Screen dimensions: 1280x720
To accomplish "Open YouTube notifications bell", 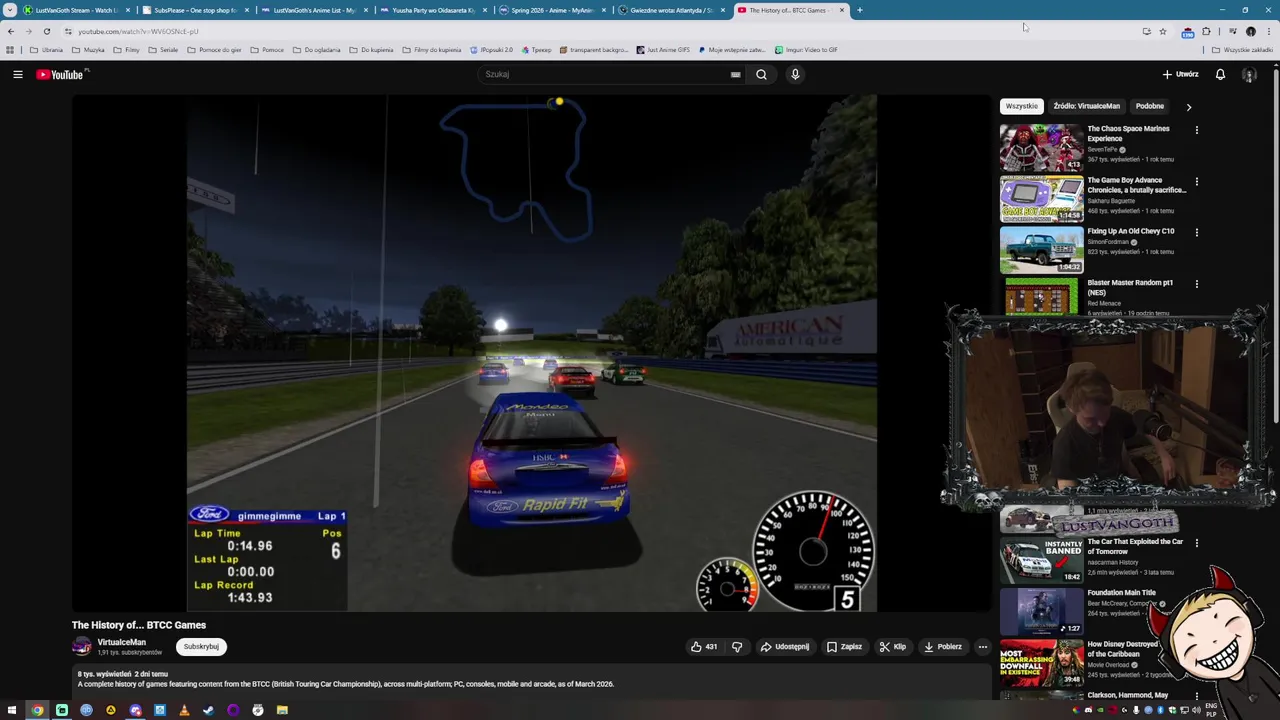I will [x=1220, y=74].
